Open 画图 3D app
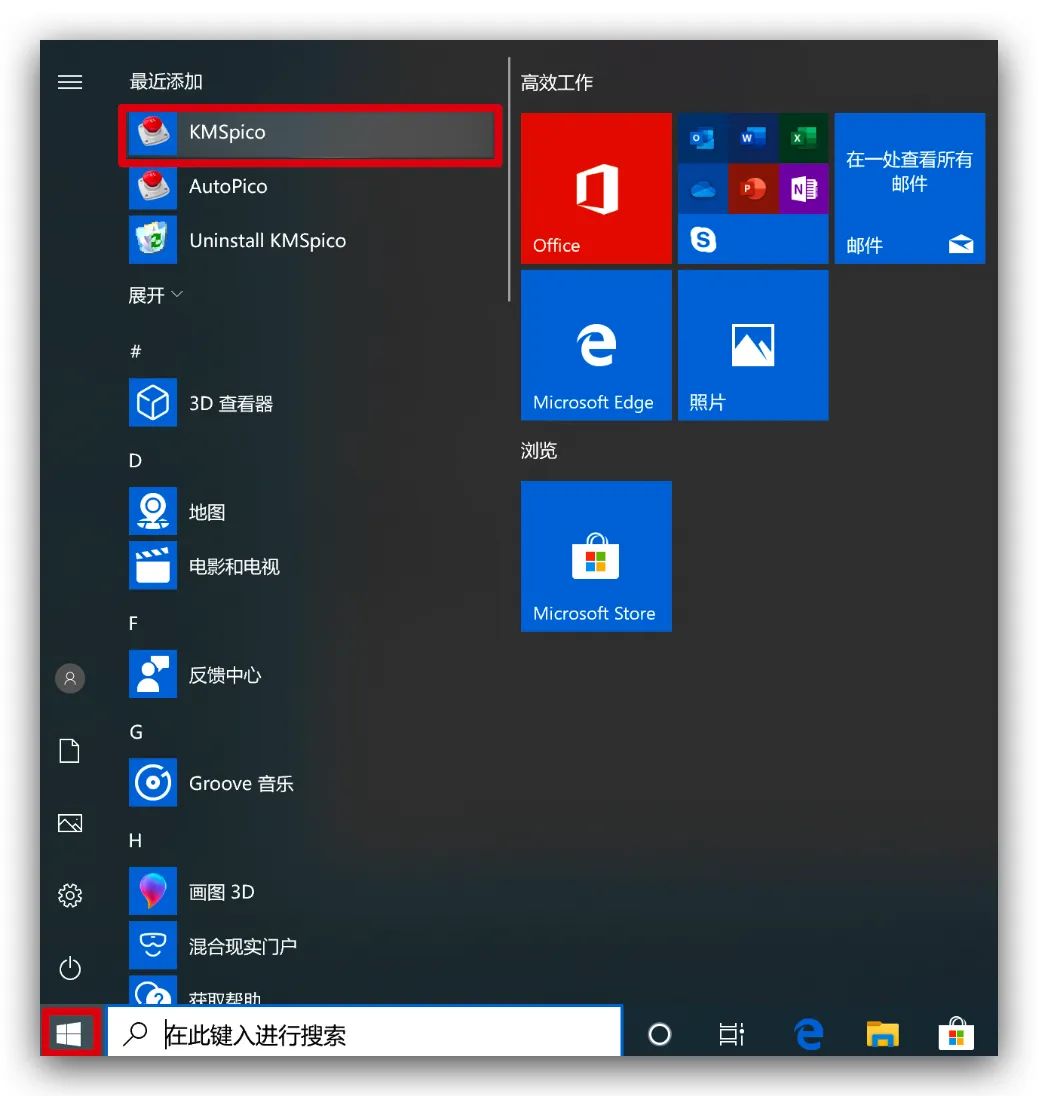The image size is (1038, 1096). [x=310, y=892]
